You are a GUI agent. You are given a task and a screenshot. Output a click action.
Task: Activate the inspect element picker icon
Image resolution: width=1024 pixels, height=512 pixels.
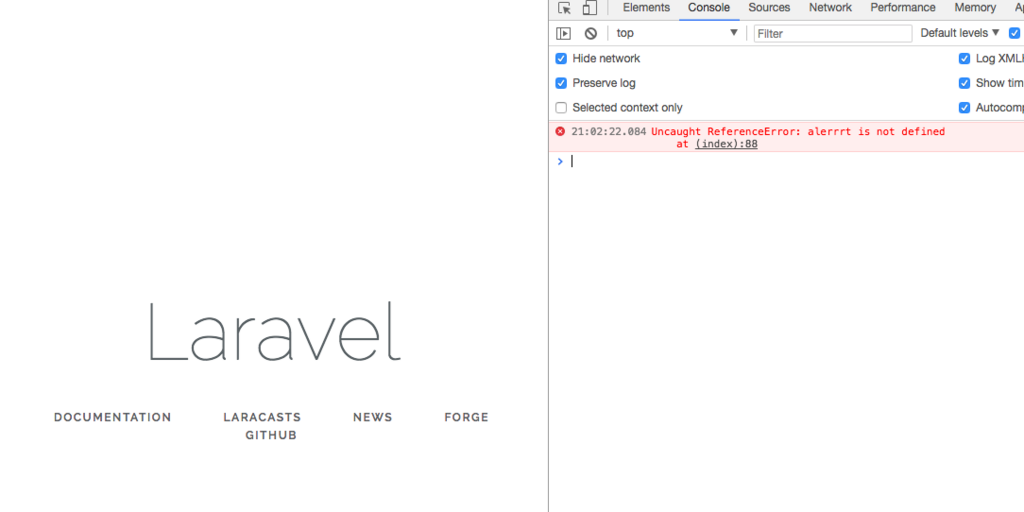pos(564,8)
